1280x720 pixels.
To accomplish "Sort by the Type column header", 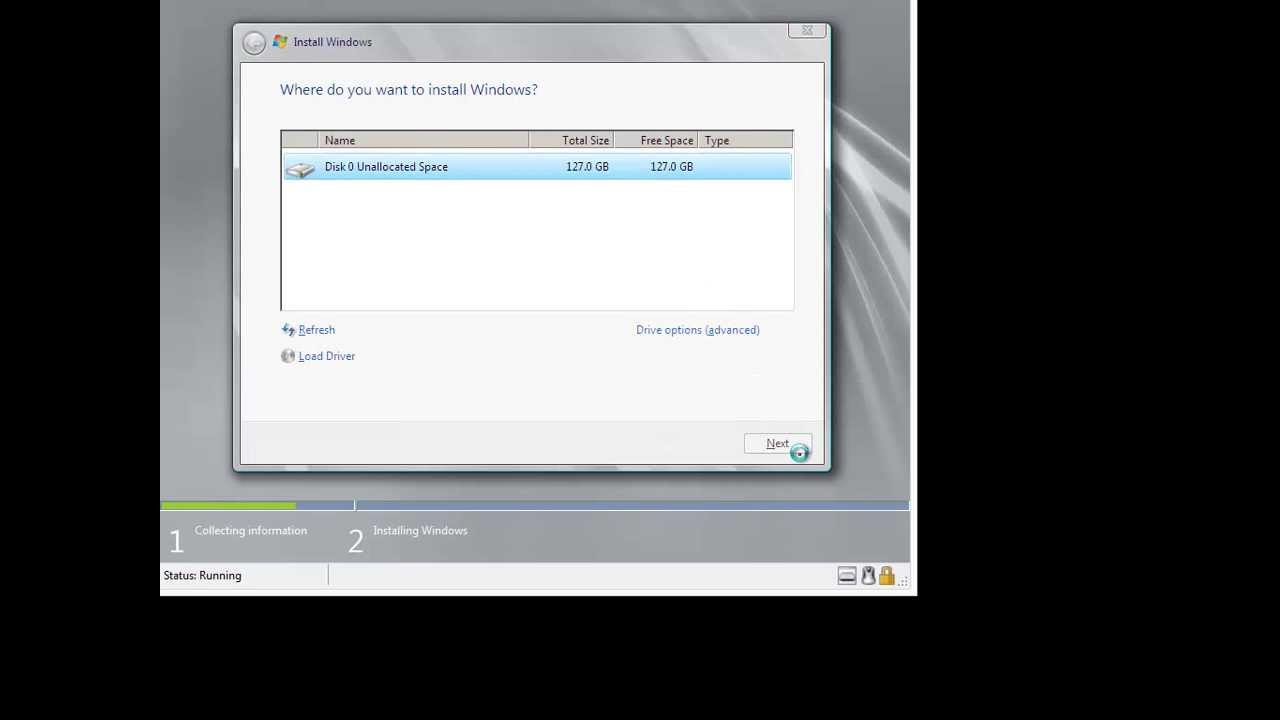I will click(745, 141).
